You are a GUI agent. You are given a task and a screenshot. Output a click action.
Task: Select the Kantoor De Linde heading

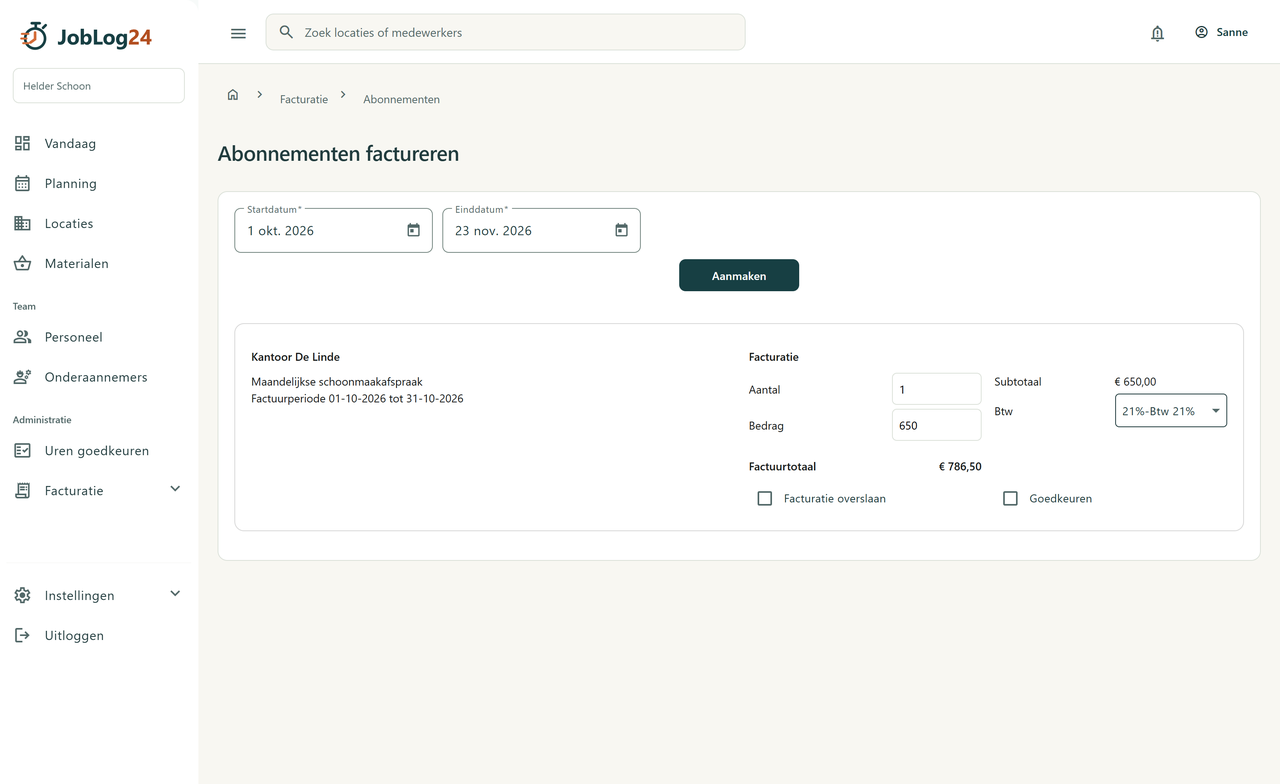[296, 357]
